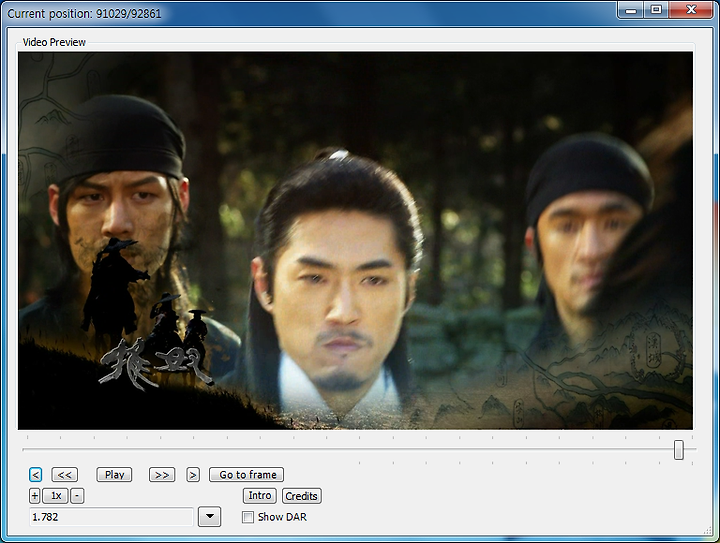Viewport: 720px width, 543px height.
Task: Rewind with the << button
Action: click(65, 475)
